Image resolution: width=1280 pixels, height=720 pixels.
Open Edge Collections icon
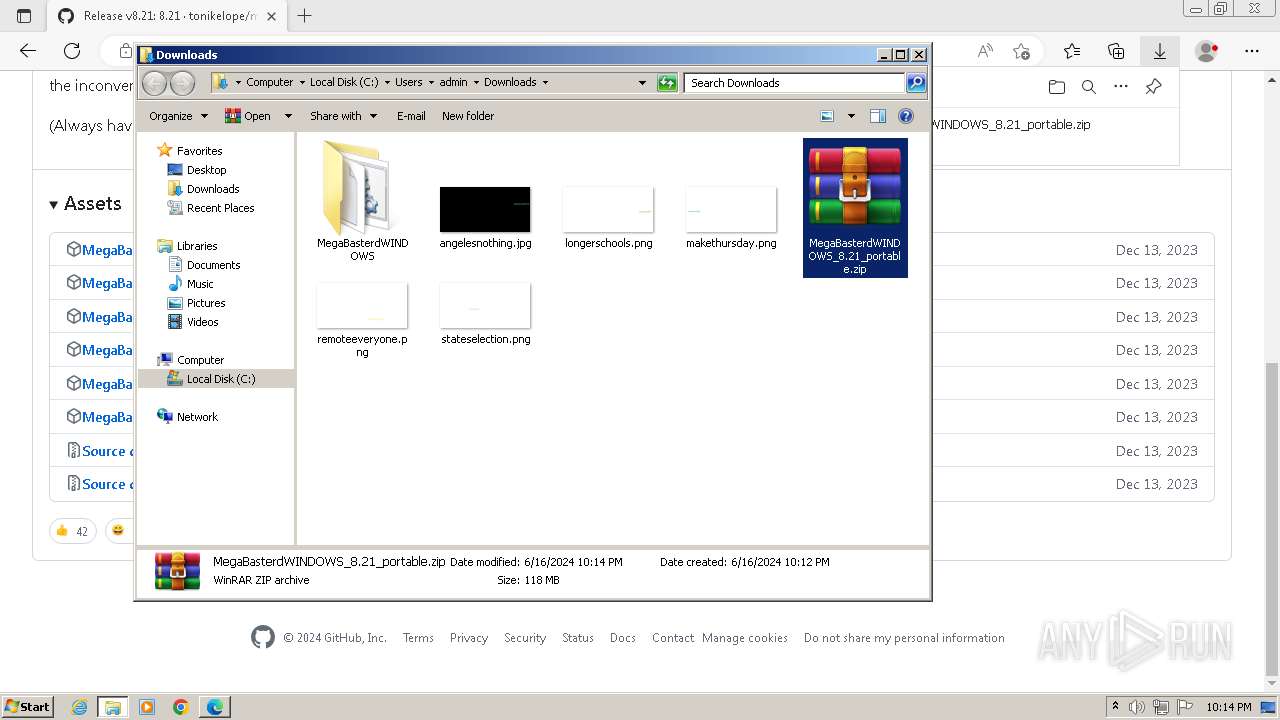coord(1116,51)
